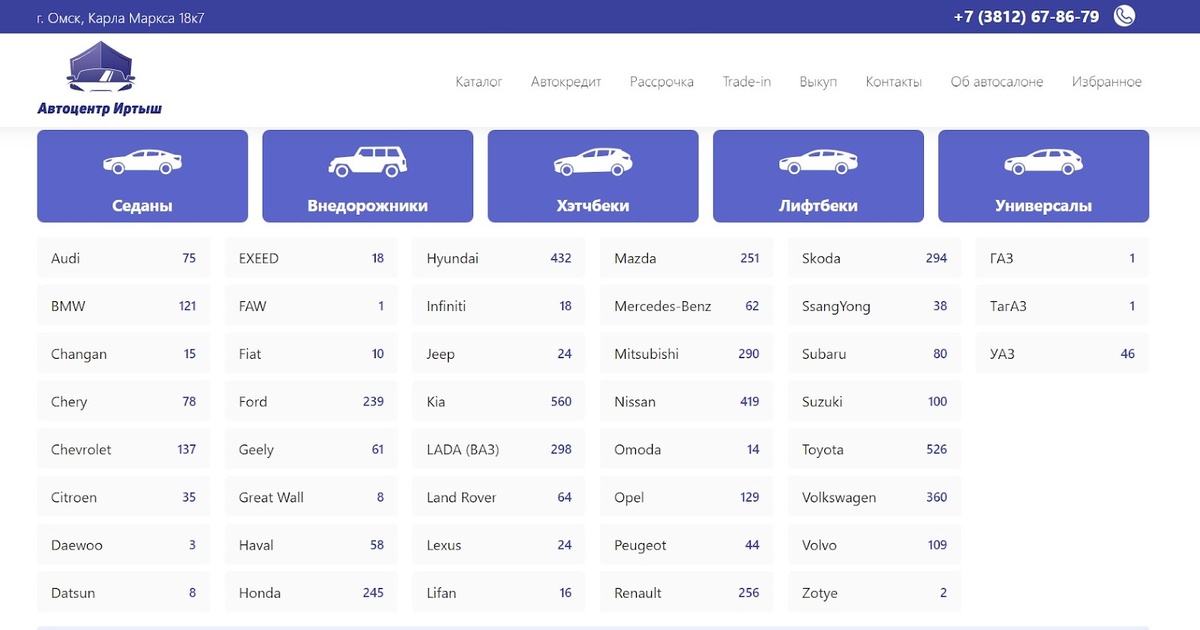
Task: Choose the Audi brand
Action: [124, 258]
